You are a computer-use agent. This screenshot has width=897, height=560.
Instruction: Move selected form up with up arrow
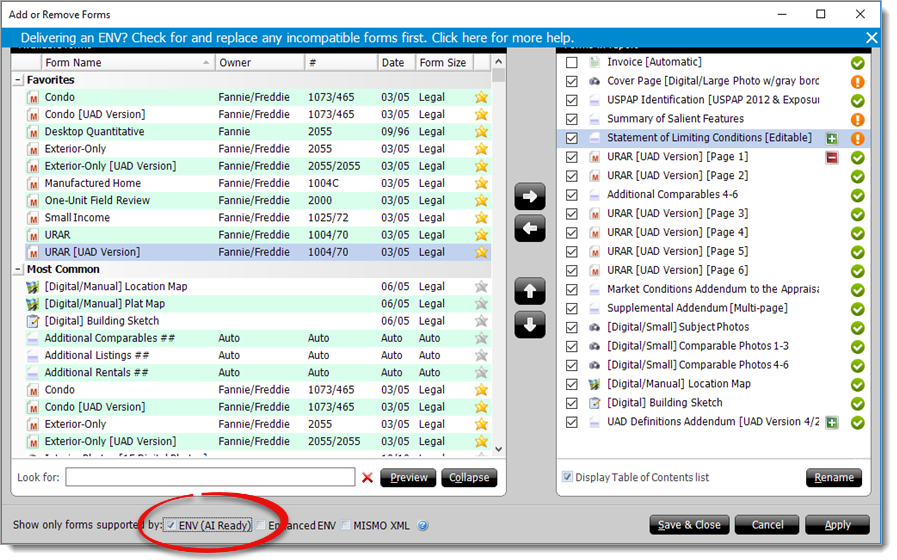(529, 291)
